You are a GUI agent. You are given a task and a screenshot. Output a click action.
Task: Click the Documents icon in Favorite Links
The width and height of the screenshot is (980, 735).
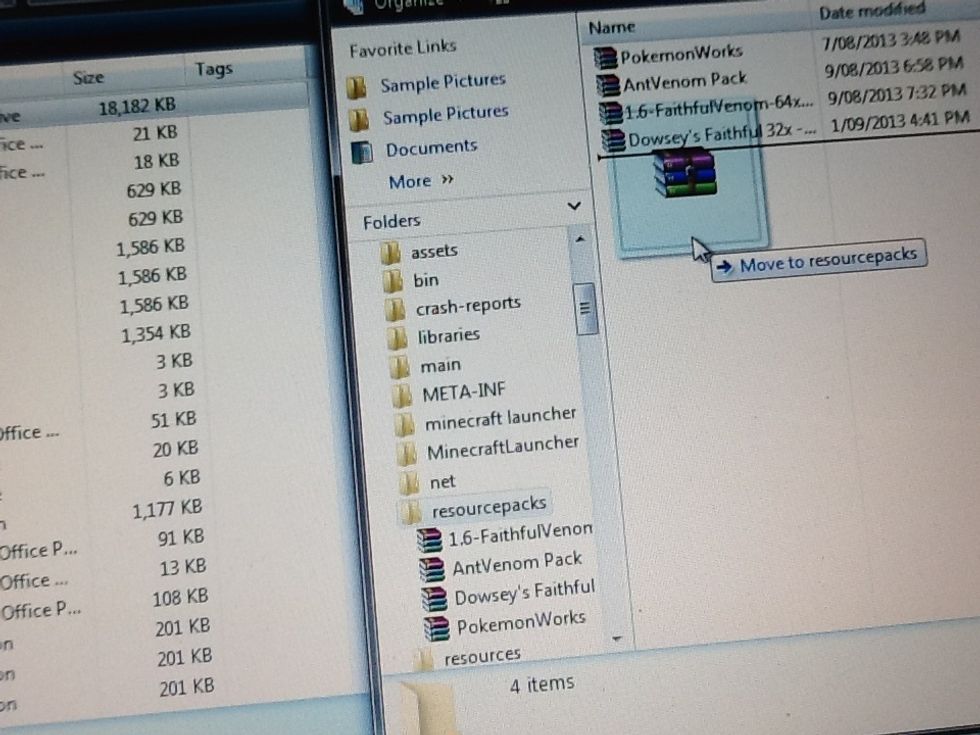[362, 152]
